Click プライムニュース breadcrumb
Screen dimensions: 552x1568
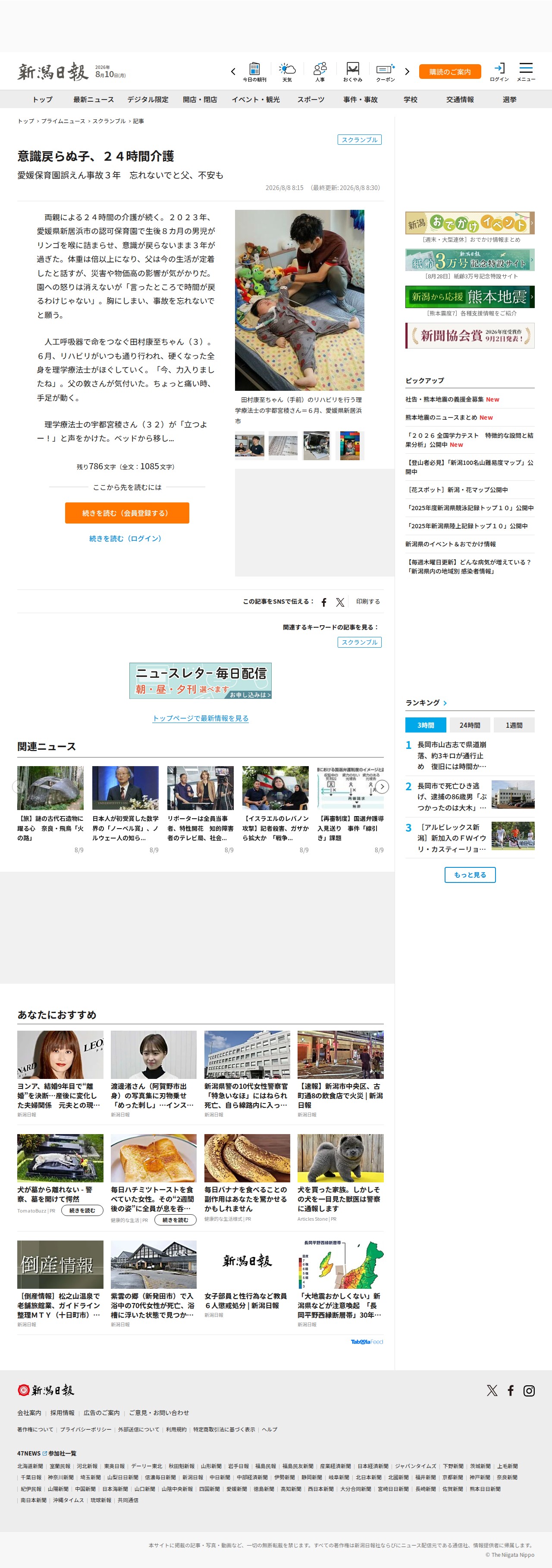[63, 121]
